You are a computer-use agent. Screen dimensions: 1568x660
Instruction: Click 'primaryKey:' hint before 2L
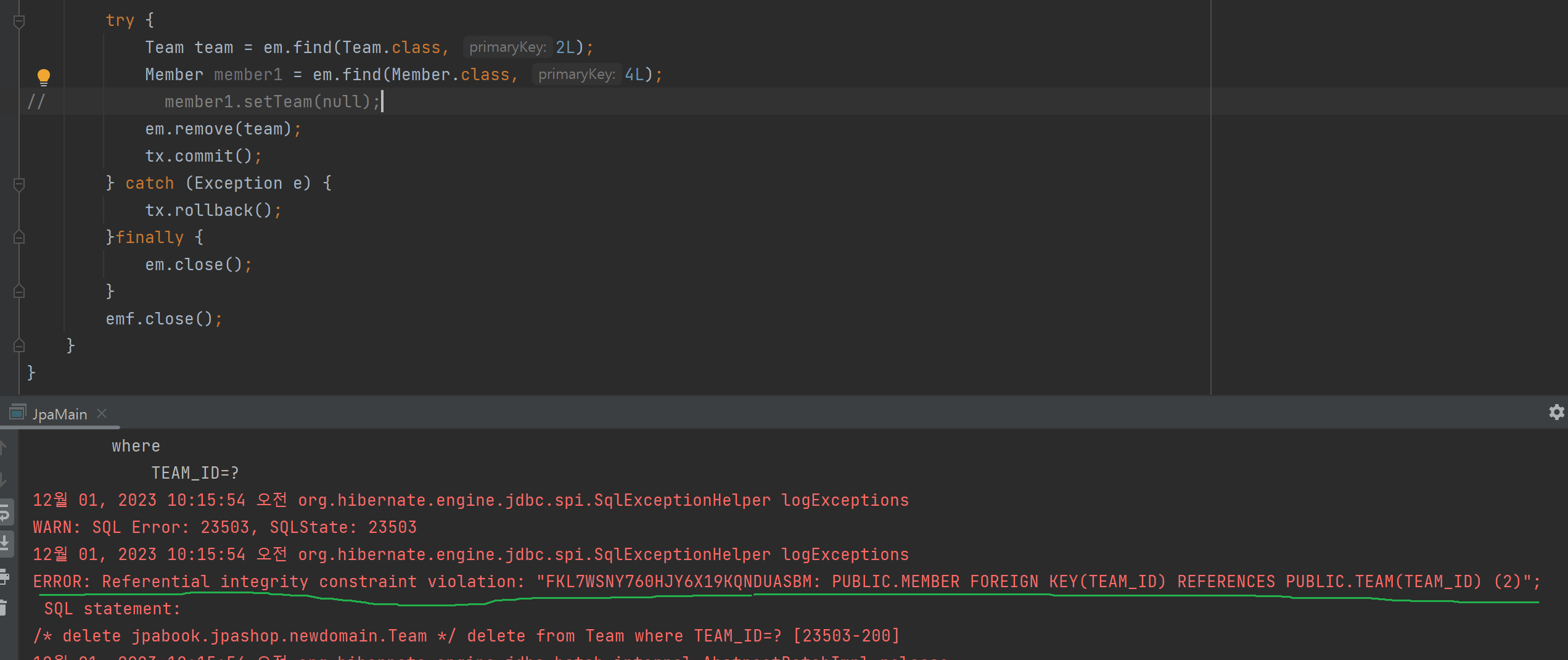[507, 47]
